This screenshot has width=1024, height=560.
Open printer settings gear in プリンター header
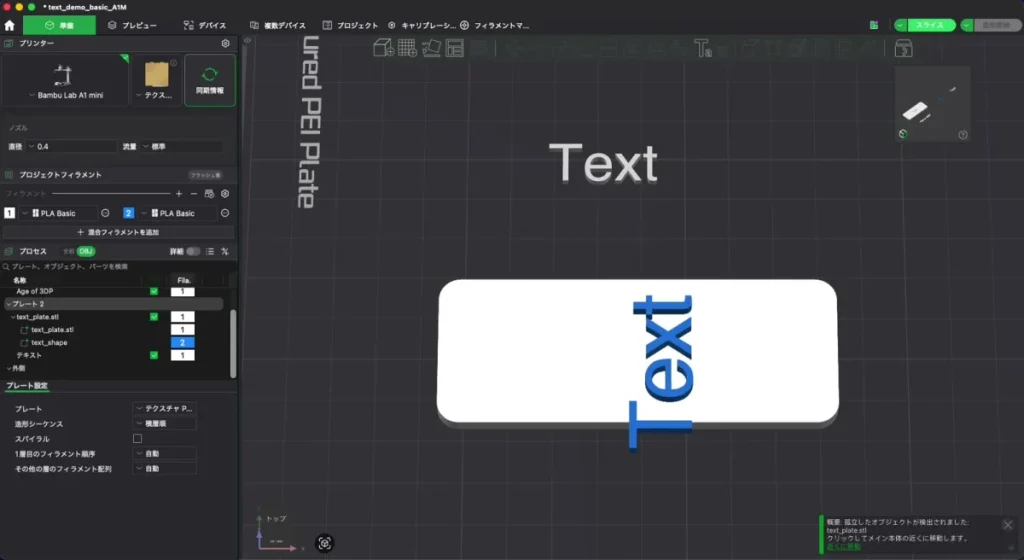[x=225, y=43]
